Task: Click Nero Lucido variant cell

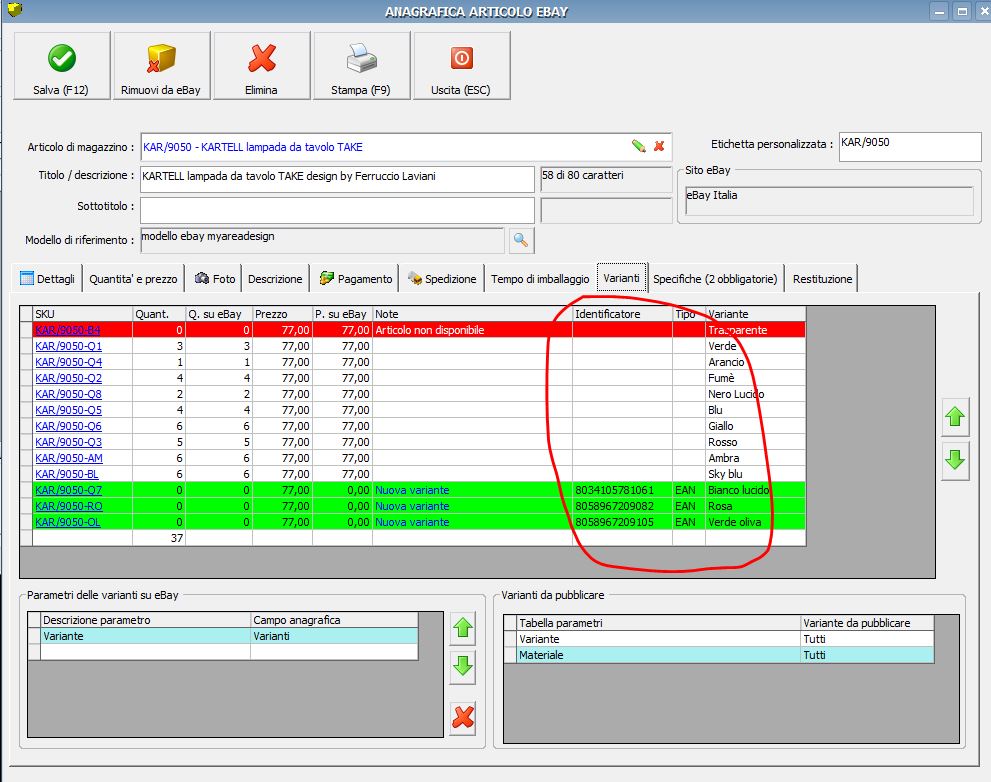Action: coord(755,394)
